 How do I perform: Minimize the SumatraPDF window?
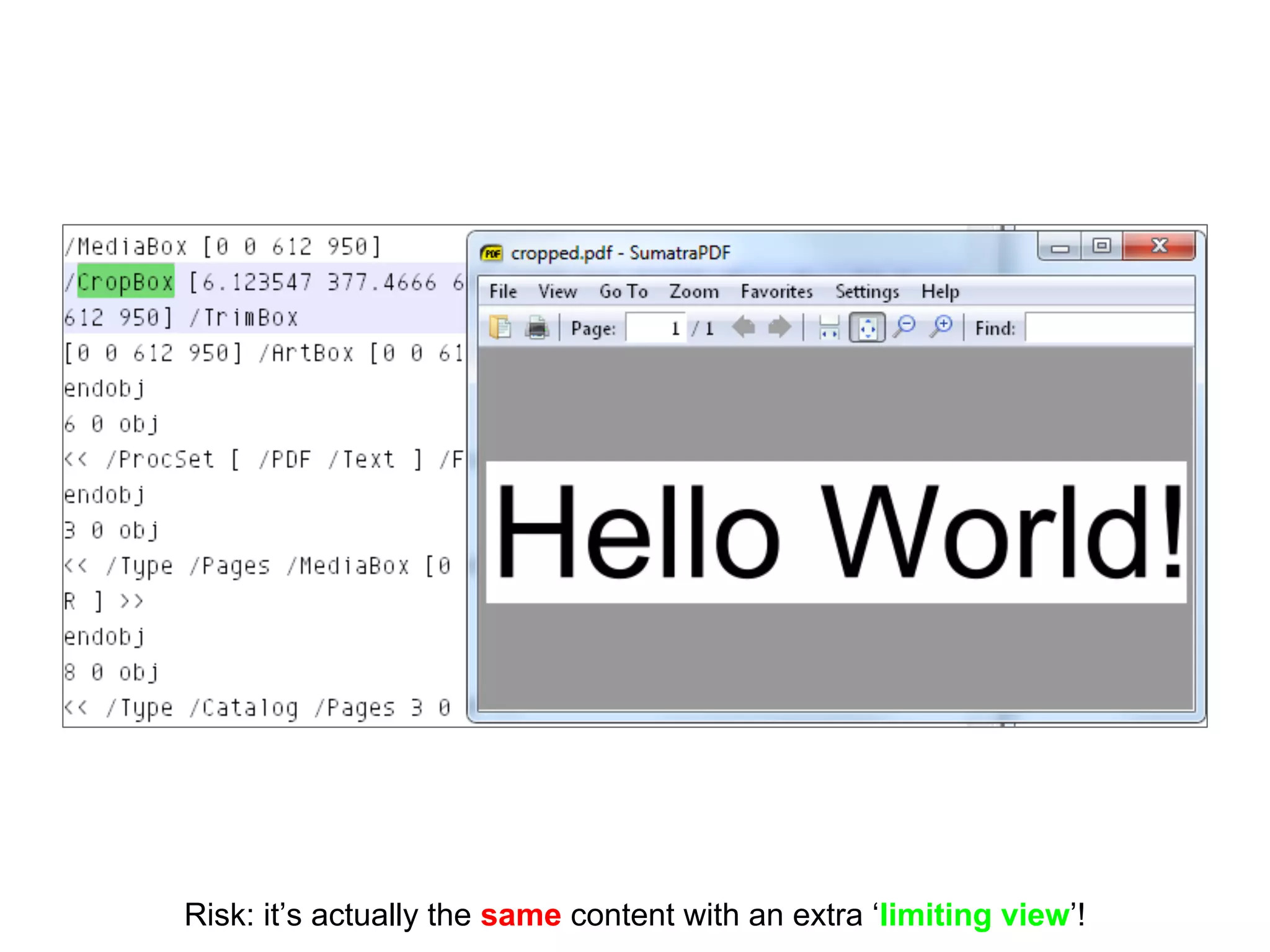(x=1060, y=247)
